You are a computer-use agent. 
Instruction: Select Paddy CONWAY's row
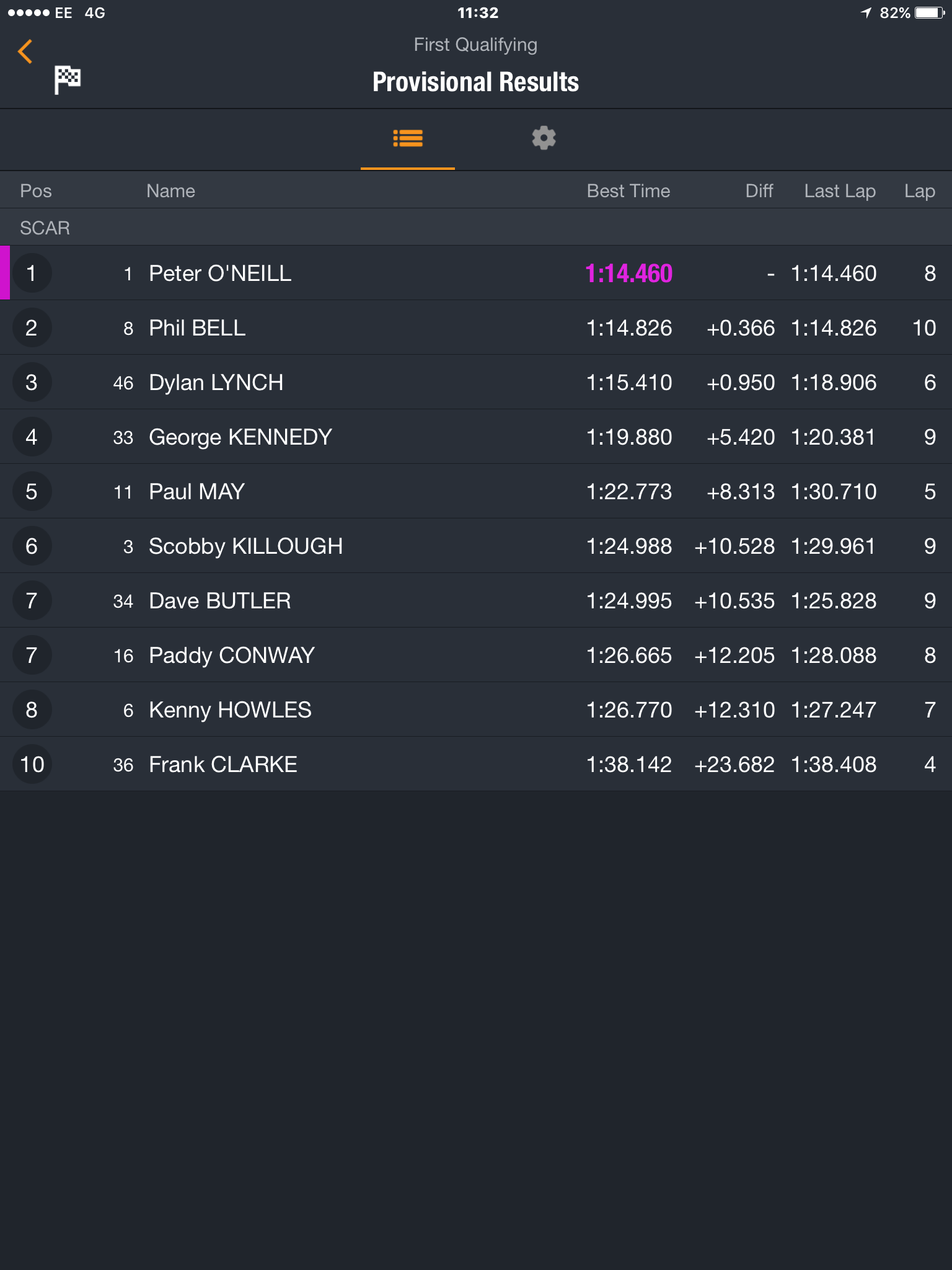(476, 655)
